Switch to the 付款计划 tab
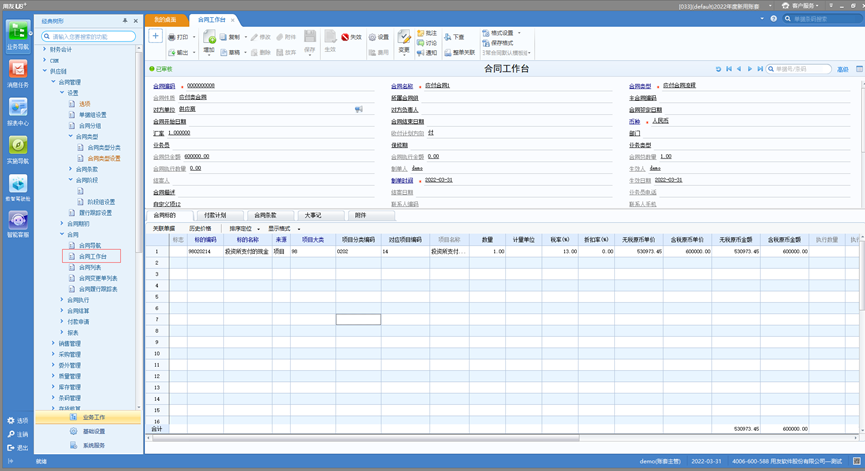 coord(215,215)
